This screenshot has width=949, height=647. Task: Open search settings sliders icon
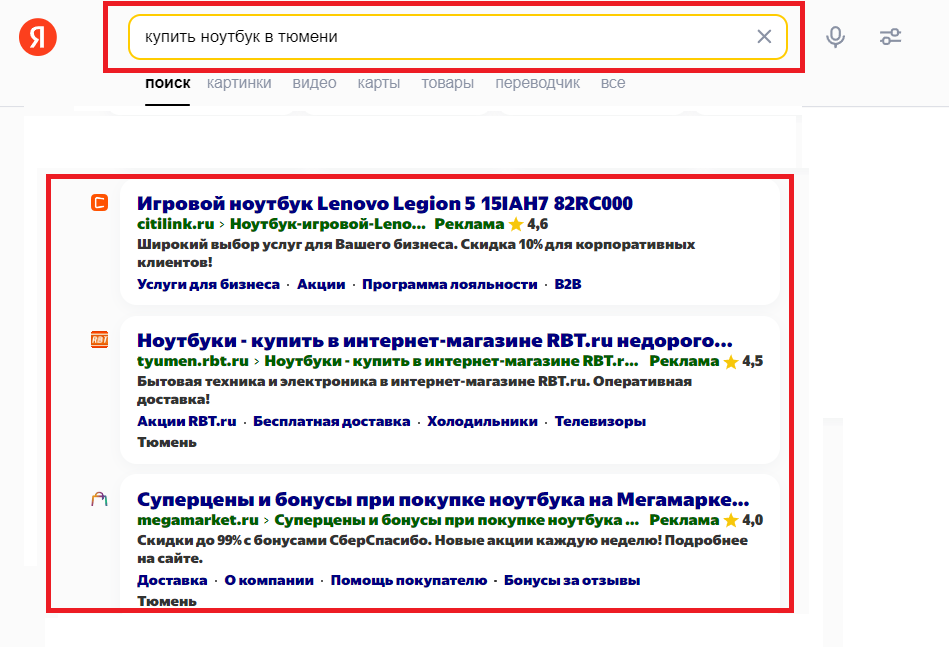tap(890, 37)
